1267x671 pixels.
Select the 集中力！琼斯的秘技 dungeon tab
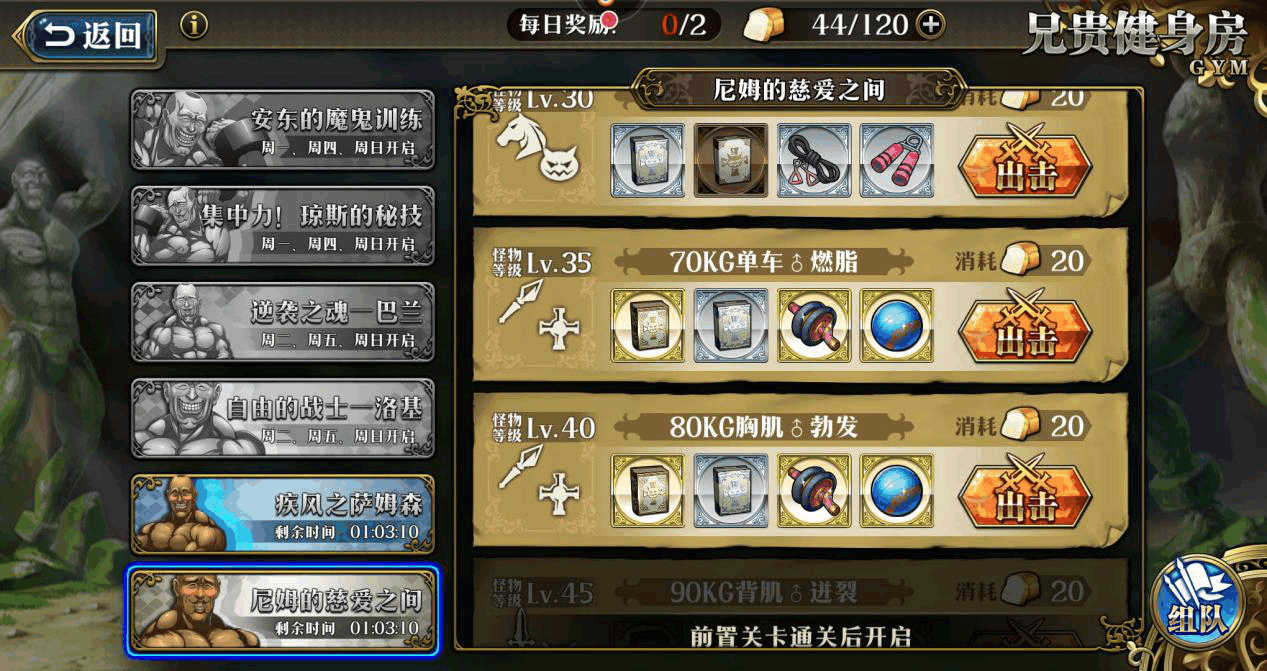[x=283, y=226]
